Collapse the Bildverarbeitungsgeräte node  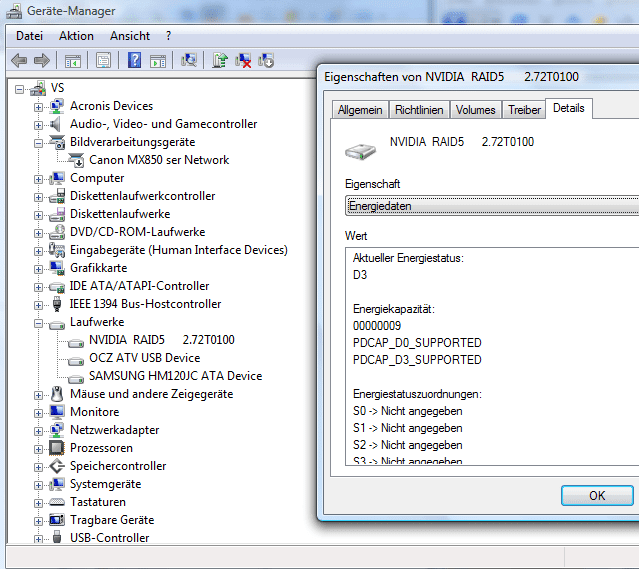[x=38, y=143]
